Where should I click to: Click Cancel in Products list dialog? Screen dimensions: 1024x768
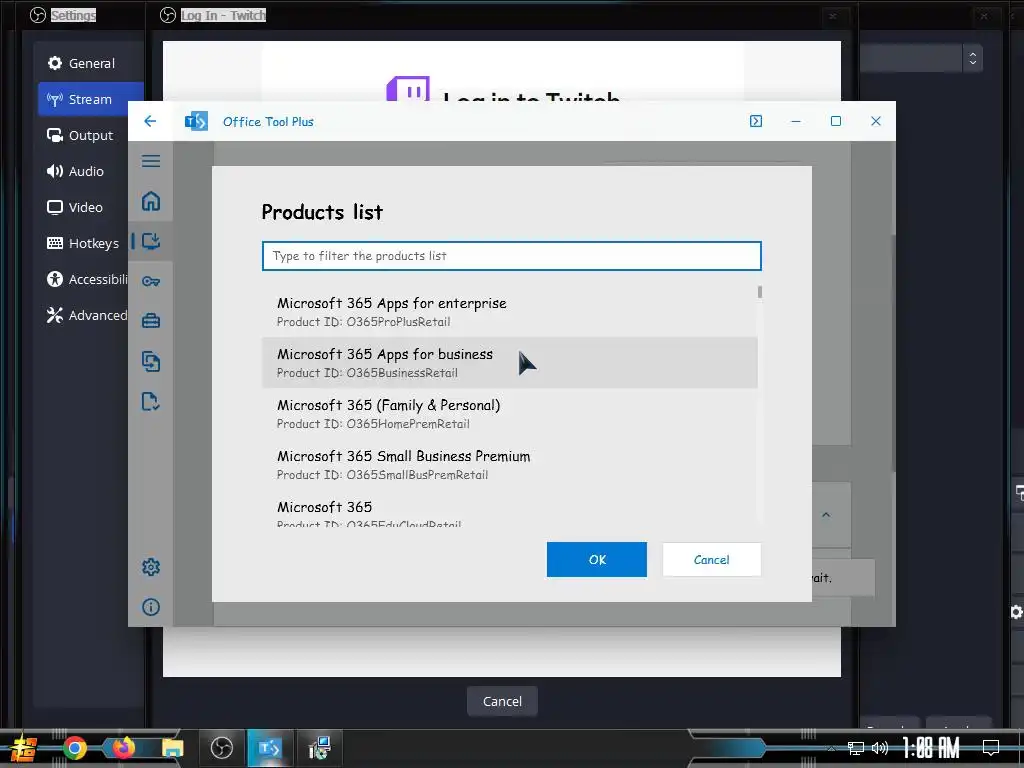(x=711, y=560)
